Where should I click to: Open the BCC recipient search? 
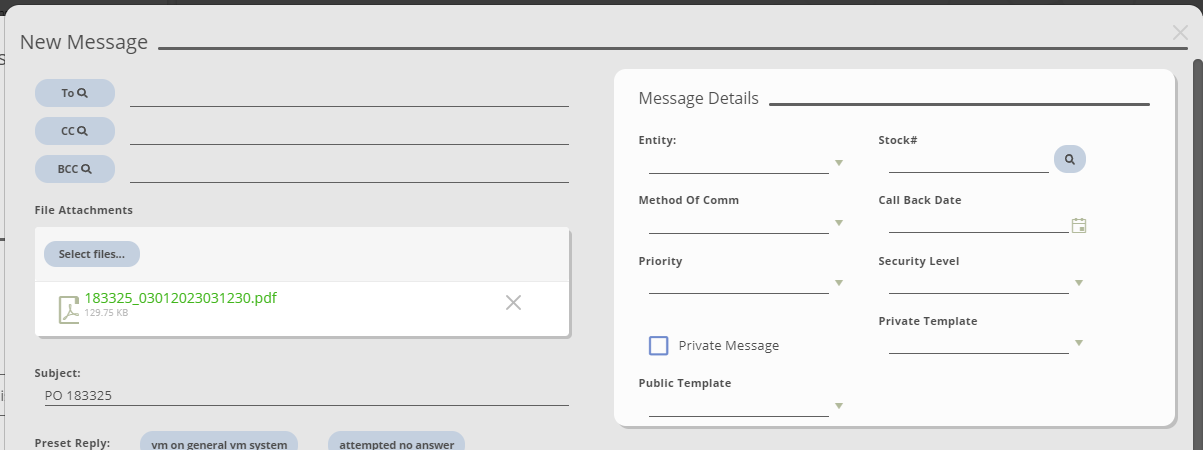[75, 169]
